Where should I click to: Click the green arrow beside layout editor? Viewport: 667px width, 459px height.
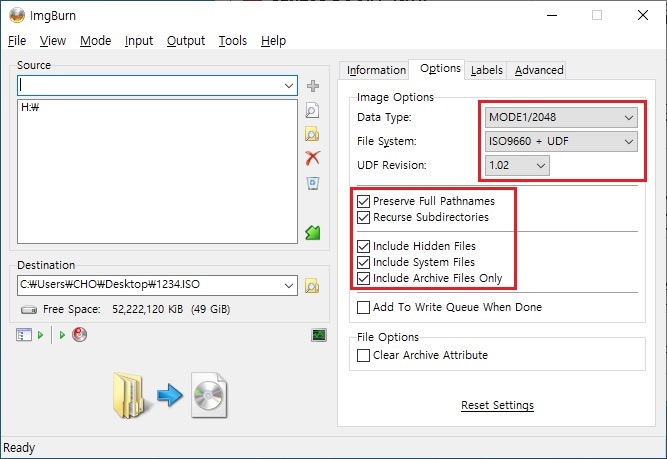point(40,335)
